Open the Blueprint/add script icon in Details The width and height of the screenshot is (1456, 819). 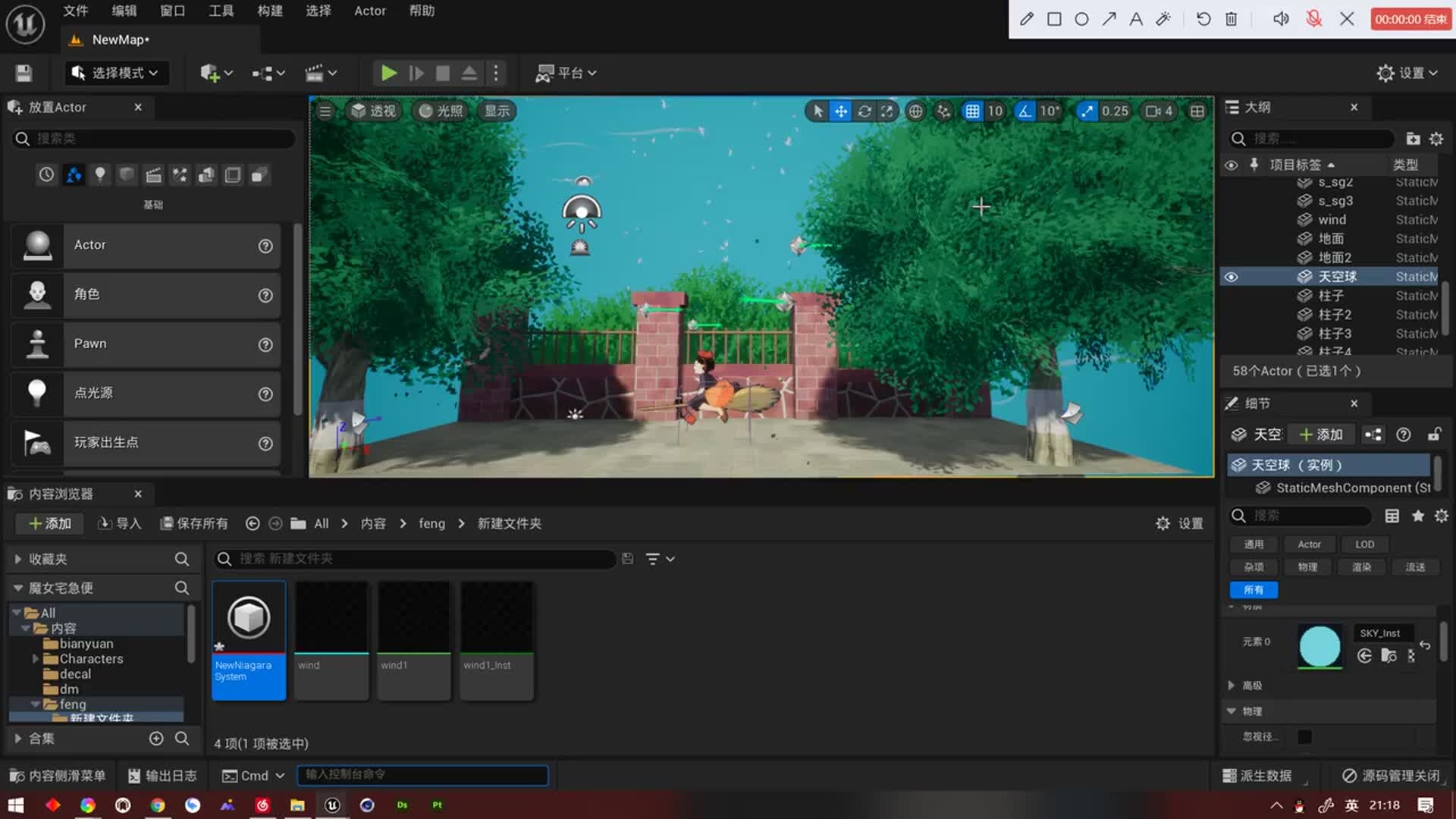pyautogui.click(x=1373, y=435)
